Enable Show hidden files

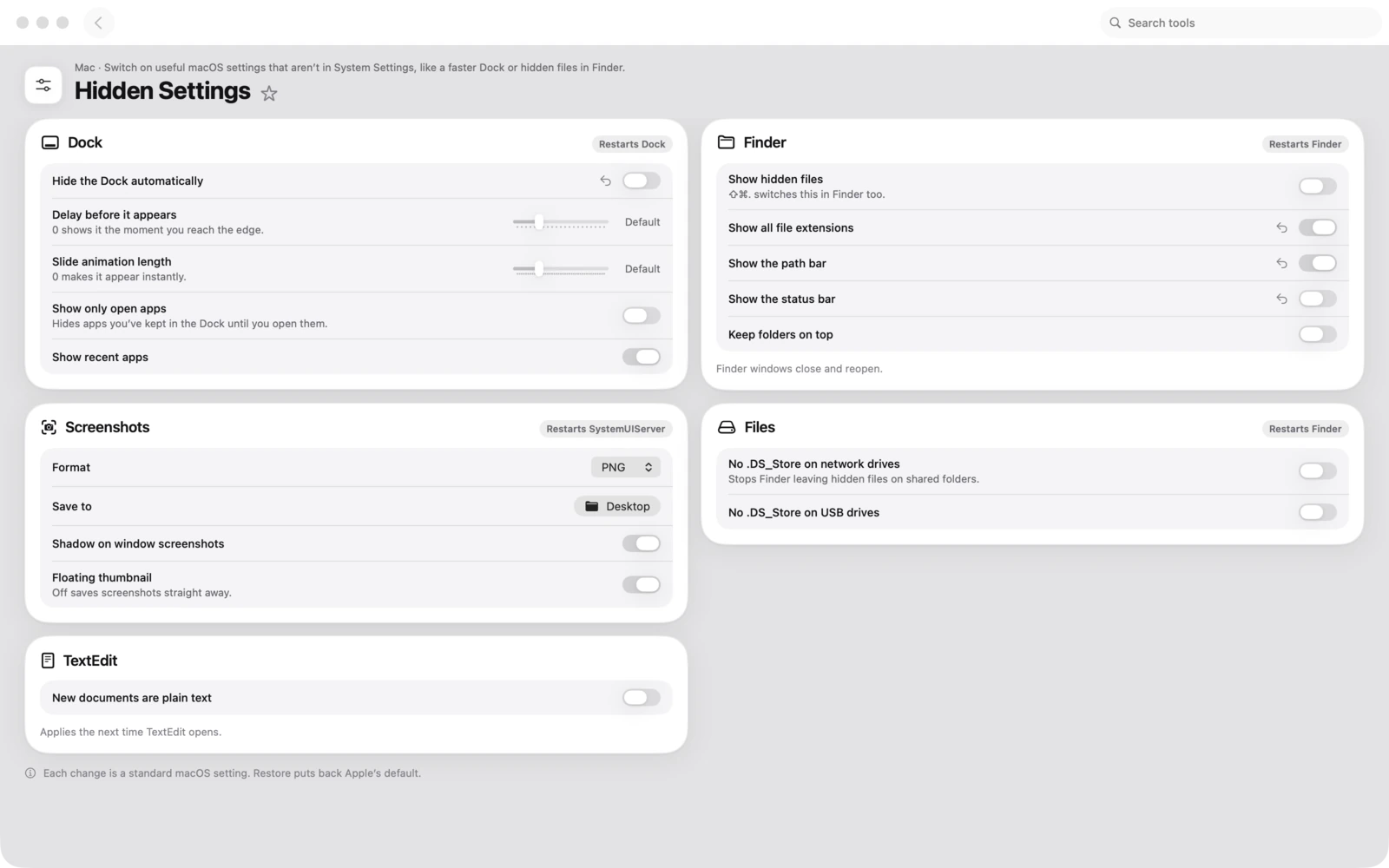pyautogui.click(x=1318, y=186)
